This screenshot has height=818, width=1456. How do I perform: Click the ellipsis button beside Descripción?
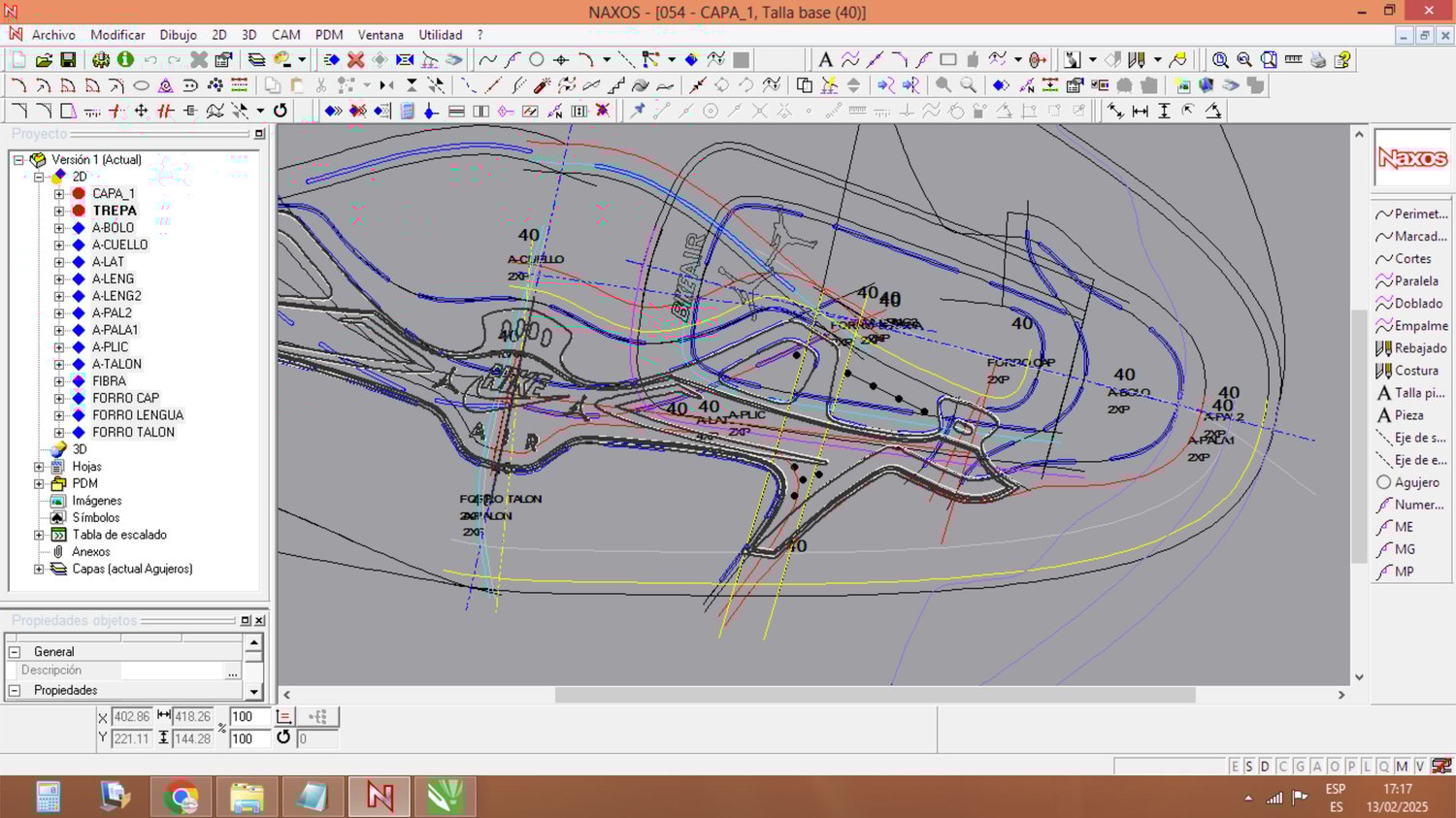232,671
